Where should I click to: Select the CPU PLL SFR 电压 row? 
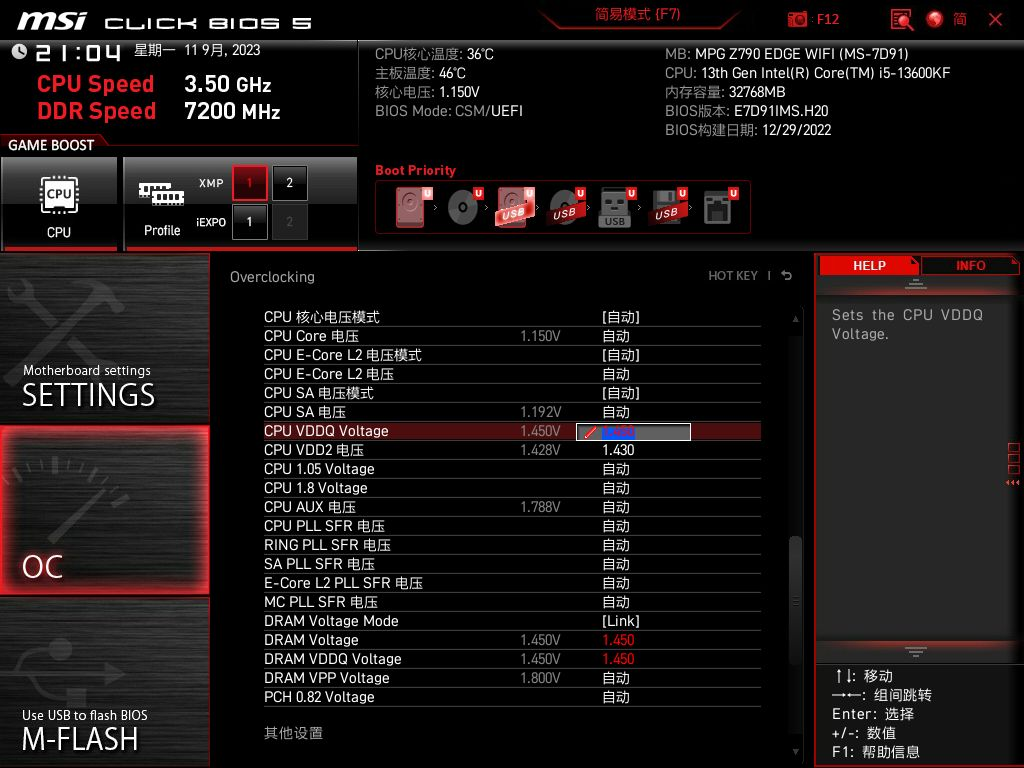click(x=512, y=526)
